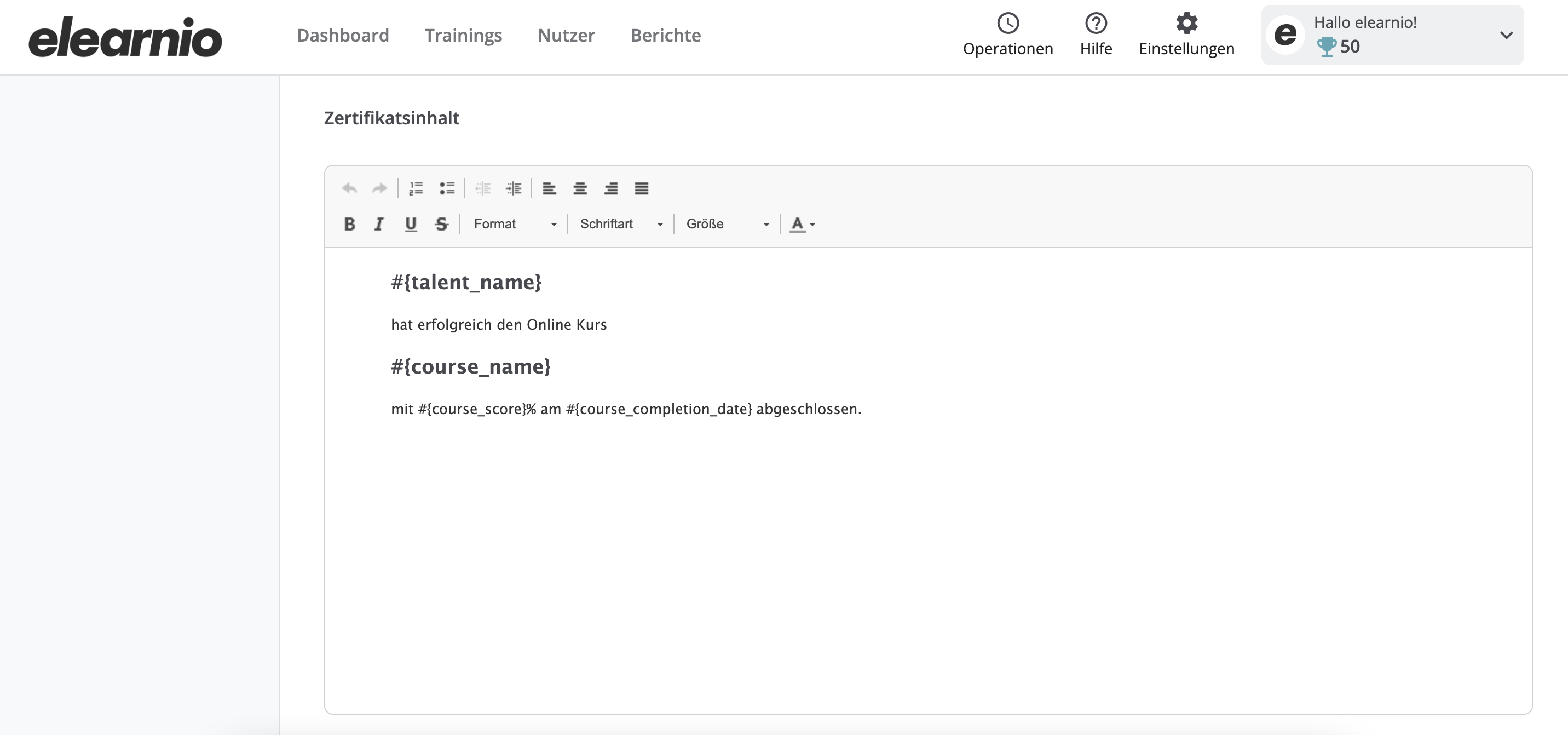This screenshot has height=735, width=1568.
Task: Toggle strikethrough formatting
Action: pos(442,224)
